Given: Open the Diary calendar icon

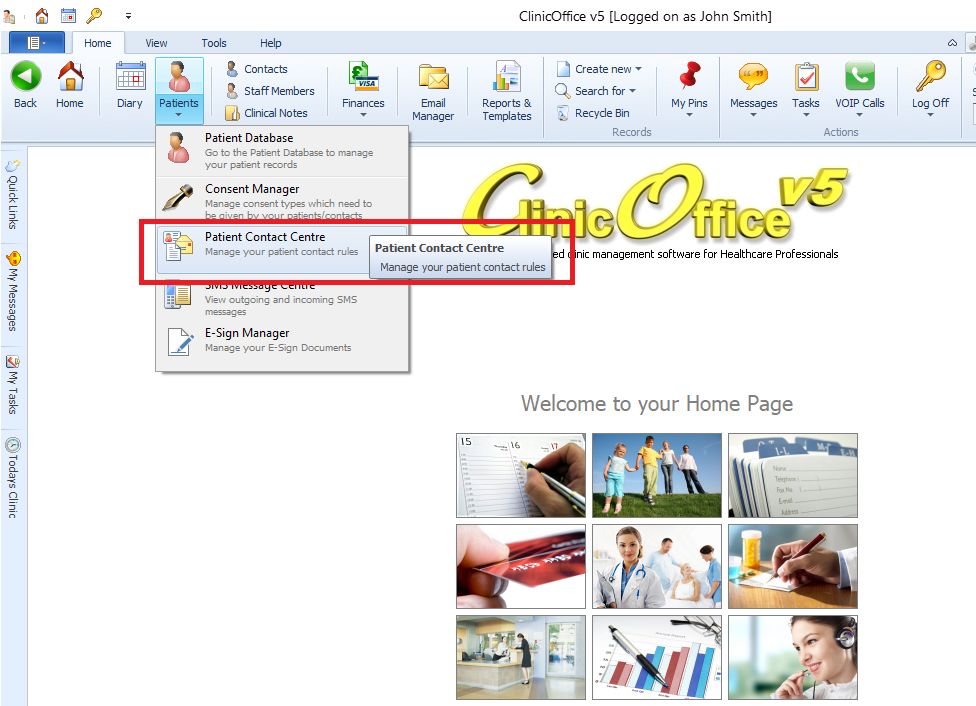Looking at the screenshot, I should pos(130,77).
